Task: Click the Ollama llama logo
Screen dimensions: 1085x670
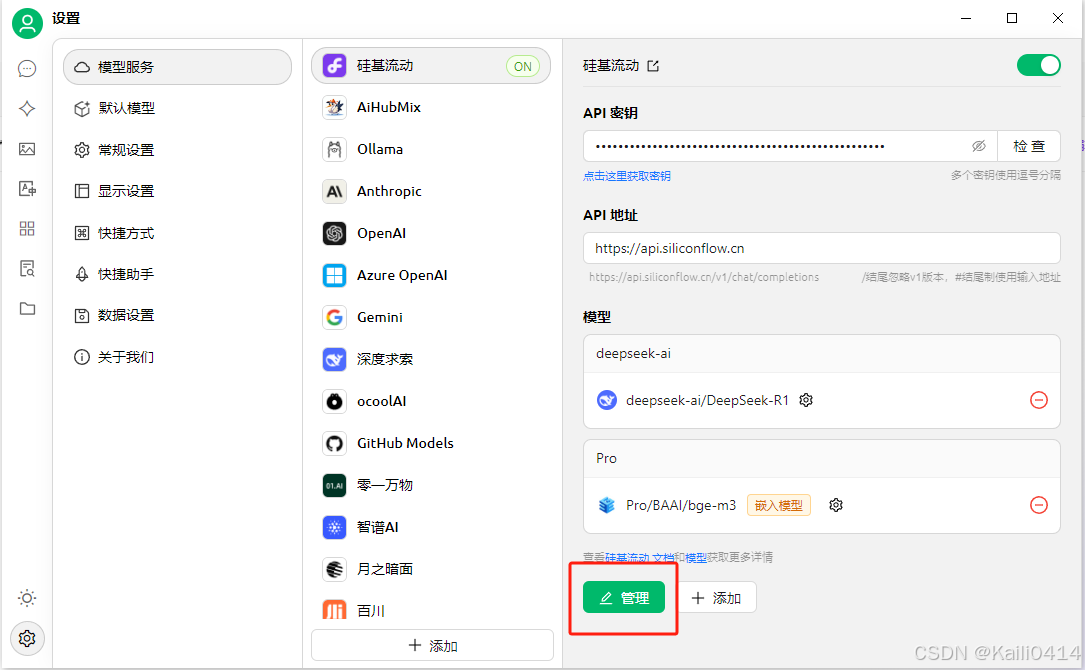Action: click(x=334, y=149)
